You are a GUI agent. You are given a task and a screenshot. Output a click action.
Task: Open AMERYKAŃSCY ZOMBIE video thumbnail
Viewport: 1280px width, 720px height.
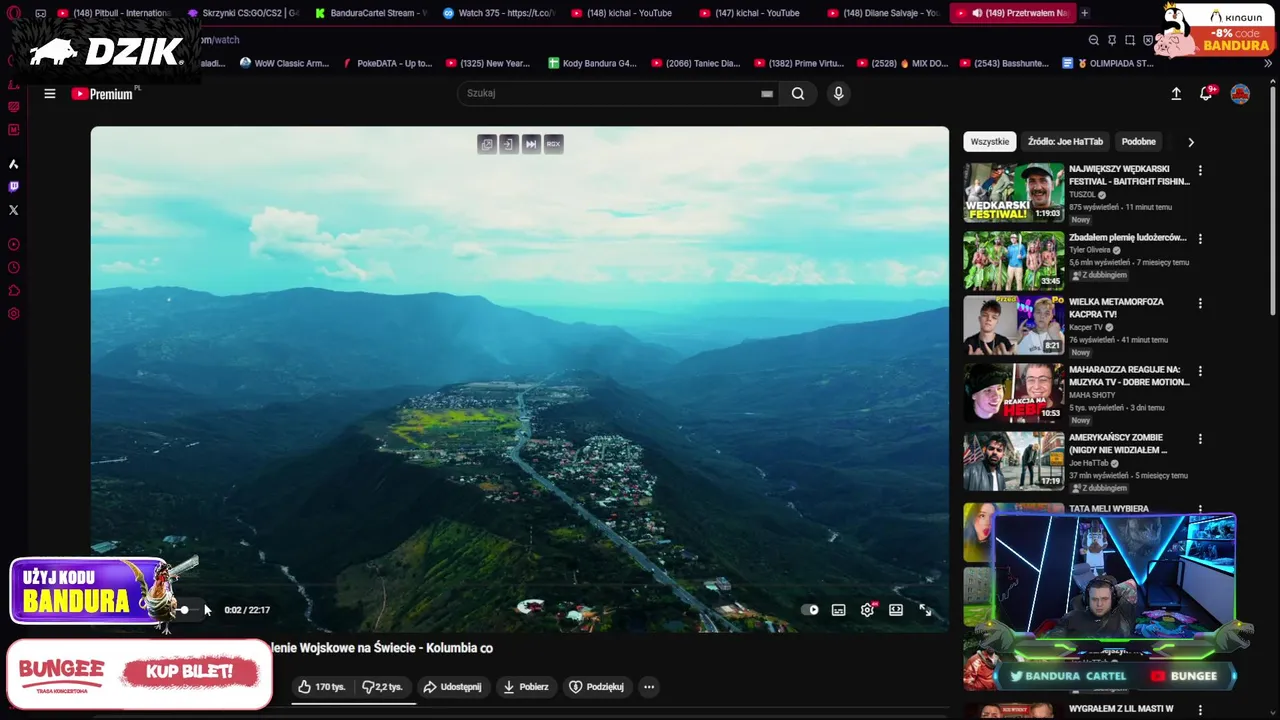(1013, 460)
